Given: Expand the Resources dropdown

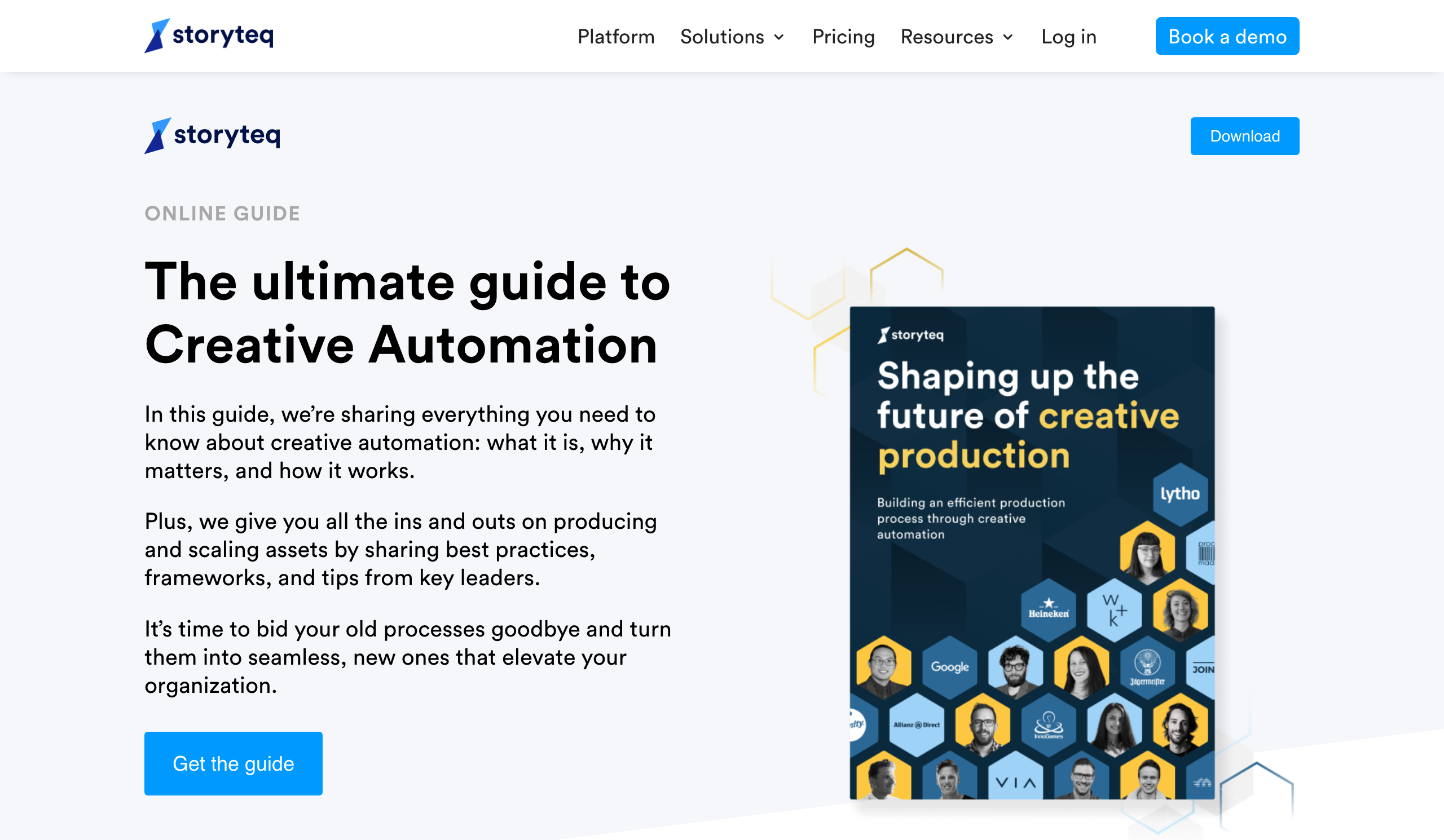Looking at the screenshot, I should click(x=956, y=37).
